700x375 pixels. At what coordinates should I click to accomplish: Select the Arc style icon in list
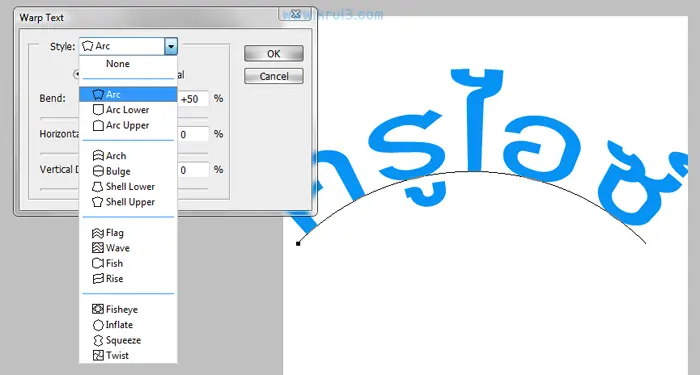[98, 95]
